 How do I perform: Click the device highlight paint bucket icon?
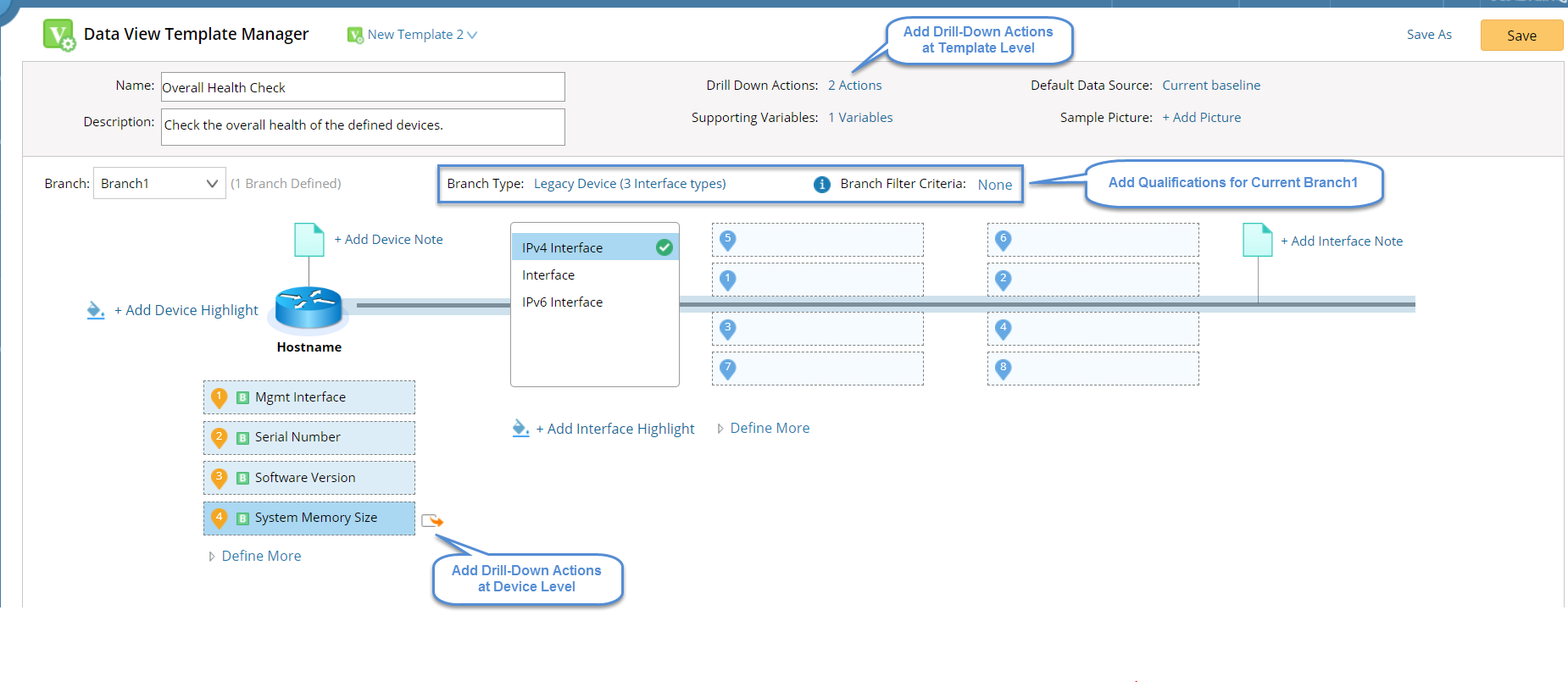pyautogui.click(x=96, y=311)
